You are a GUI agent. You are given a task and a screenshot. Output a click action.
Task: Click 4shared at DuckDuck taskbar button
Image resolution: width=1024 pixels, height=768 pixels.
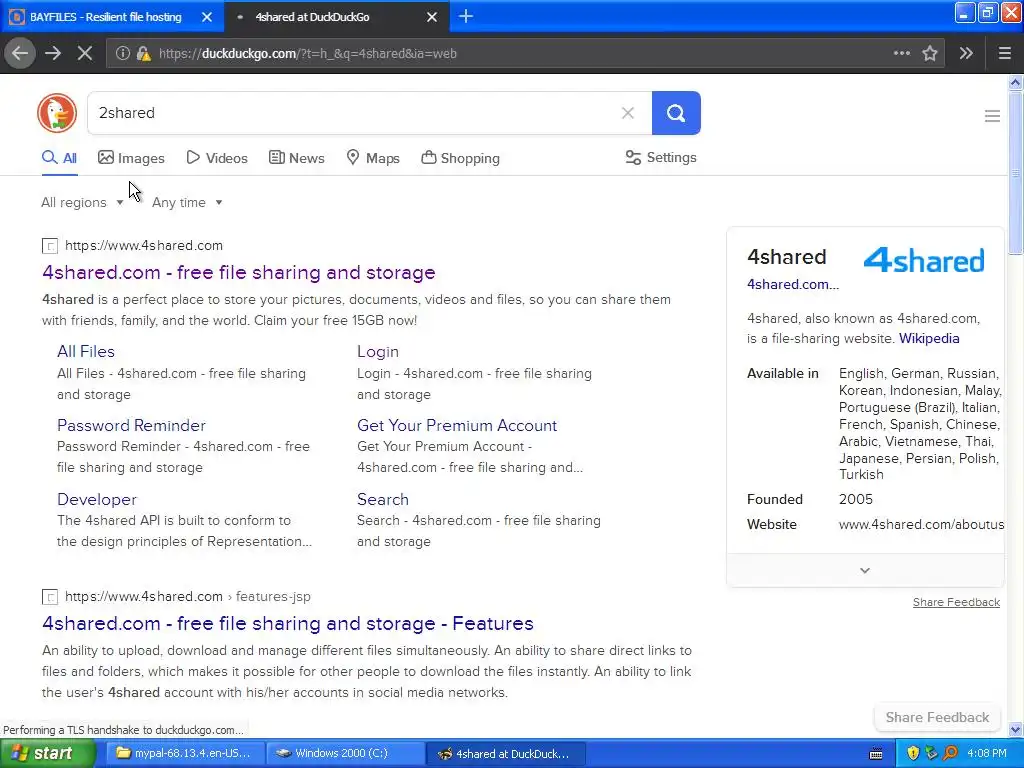click(506, 754)
